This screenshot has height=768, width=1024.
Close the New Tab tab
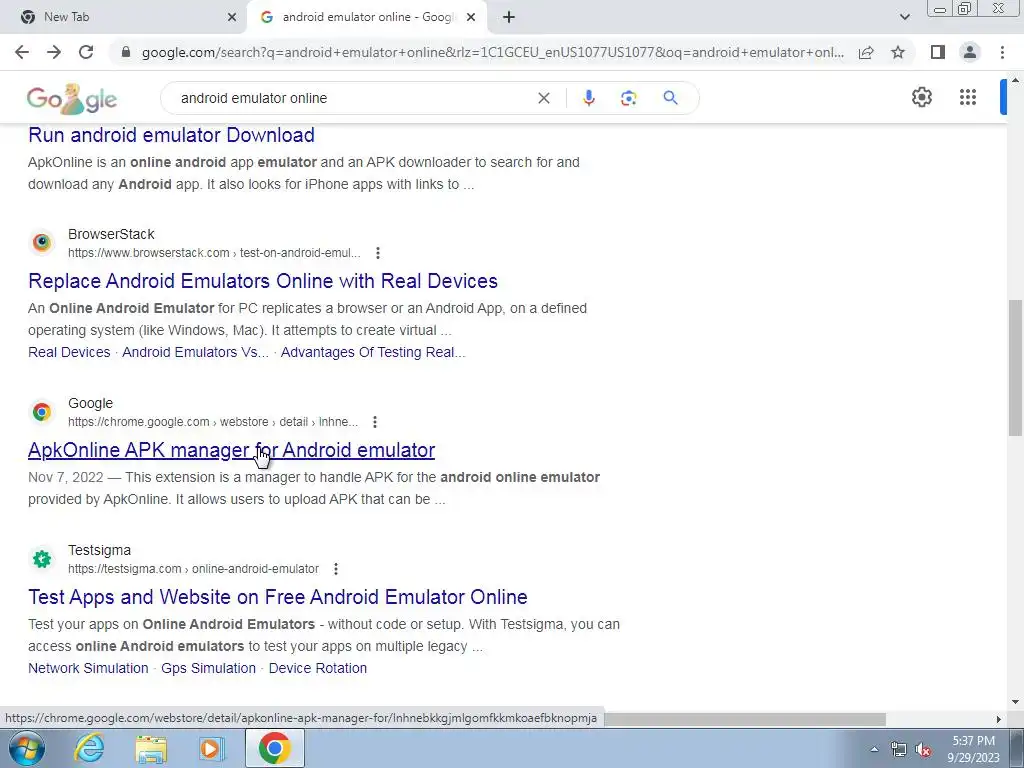pyautogui.click(x=232, y=17)
